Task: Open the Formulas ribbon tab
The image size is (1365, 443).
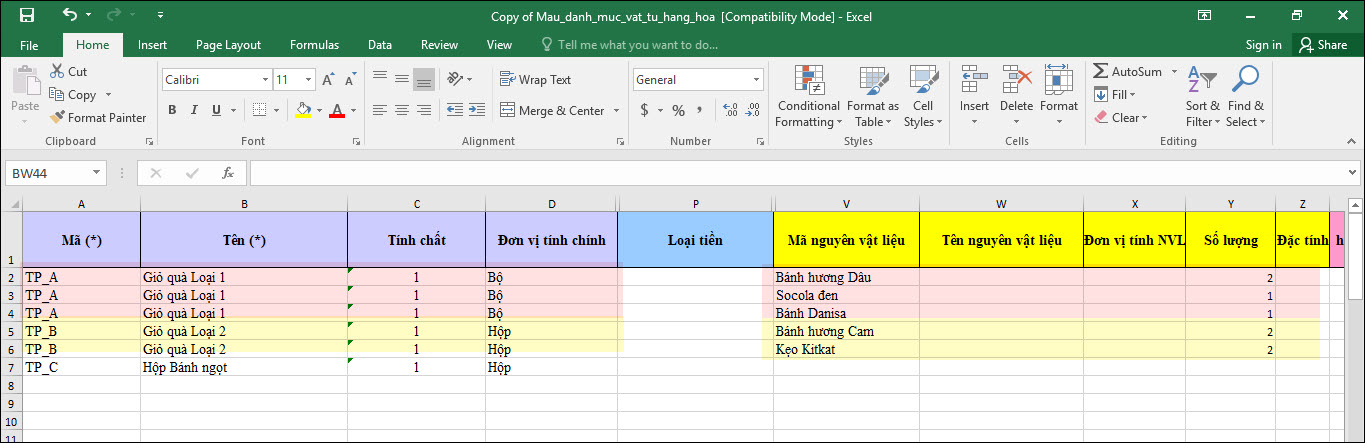Action: pos(314,45)
